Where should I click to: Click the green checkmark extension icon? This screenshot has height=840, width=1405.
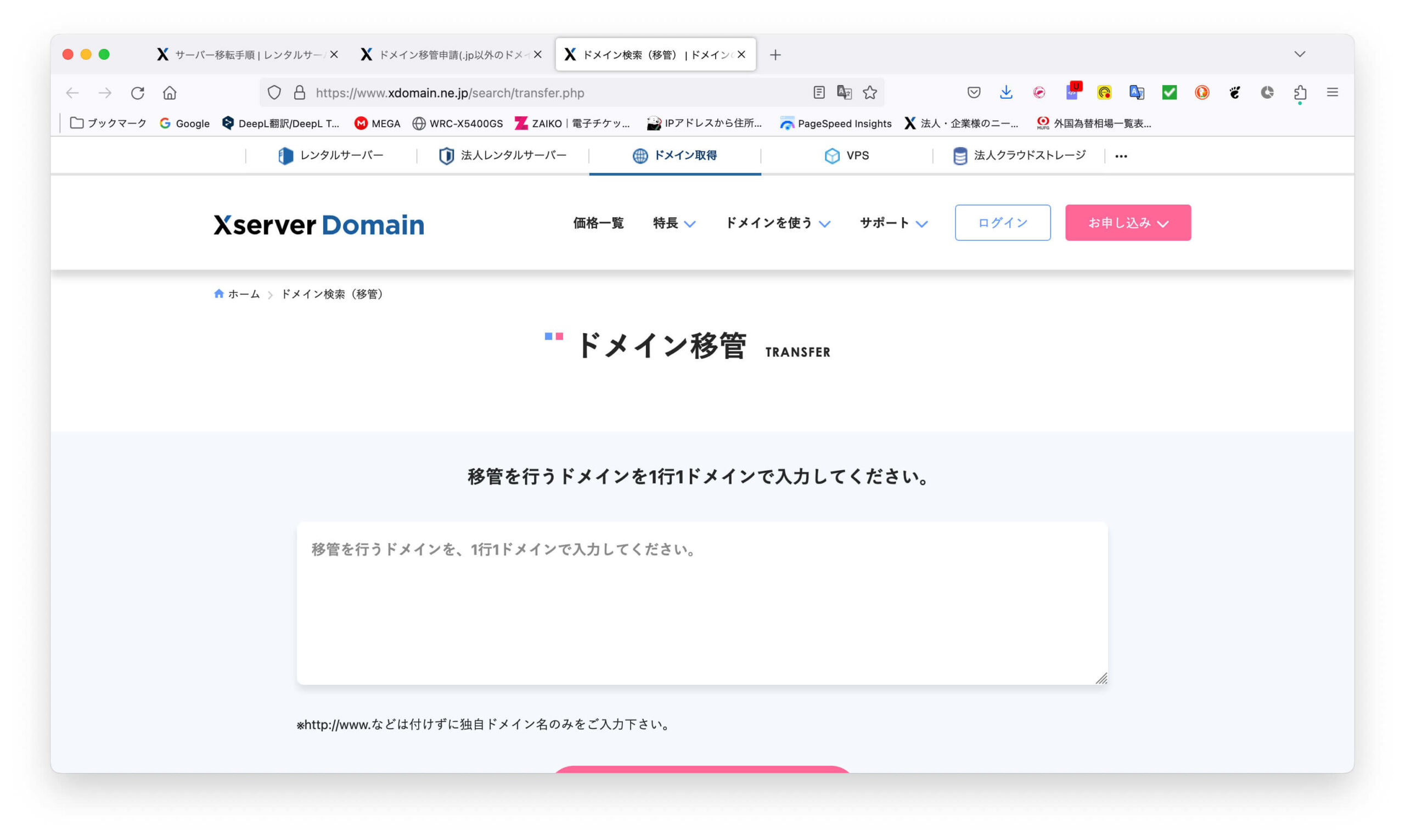(1169, 92)
